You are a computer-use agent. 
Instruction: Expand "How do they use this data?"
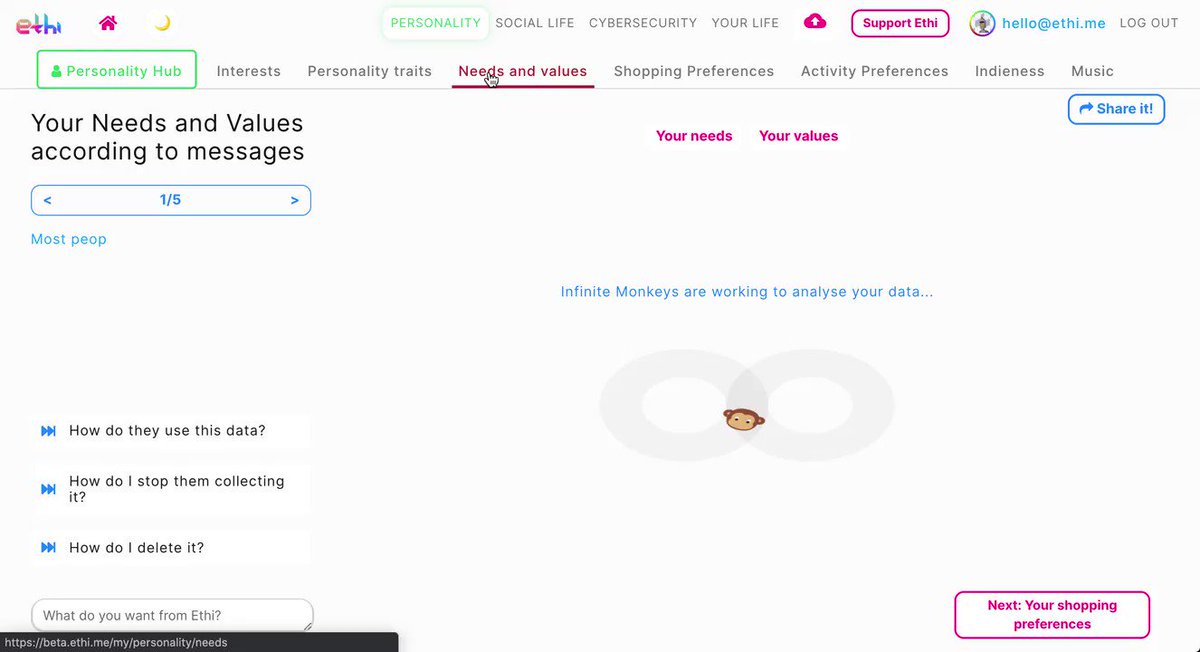click(171, 431)
